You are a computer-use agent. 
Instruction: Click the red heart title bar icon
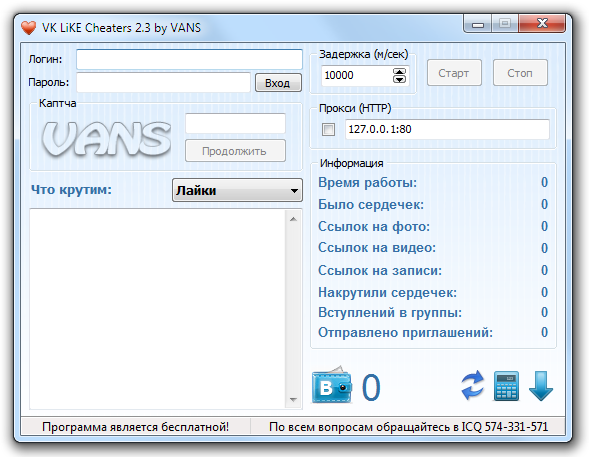pos(29,28)
